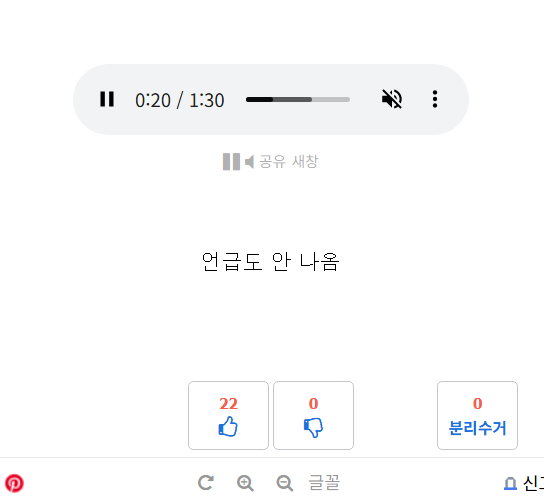The image size is (544, 500).
Task: Click the small gray speaker icon
Action: pos(249,162)
